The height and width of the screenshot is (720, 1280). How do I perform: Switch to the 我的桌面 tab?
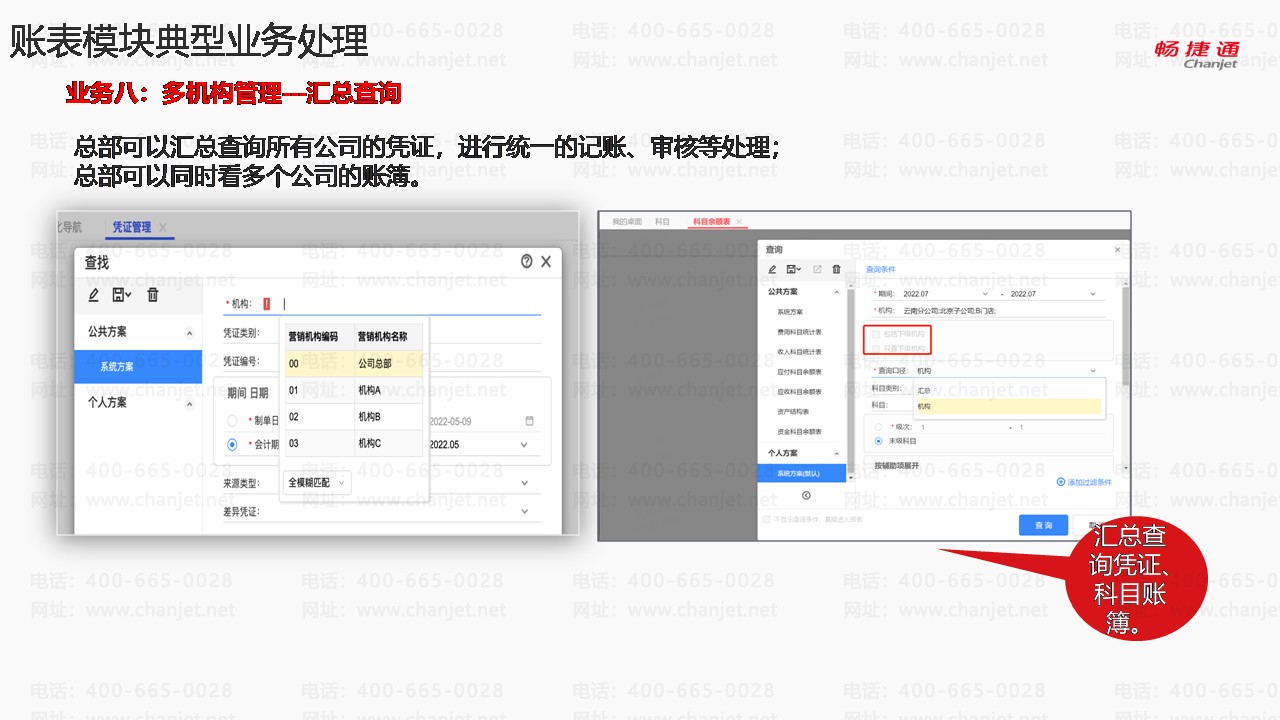(x=627, y=221)
